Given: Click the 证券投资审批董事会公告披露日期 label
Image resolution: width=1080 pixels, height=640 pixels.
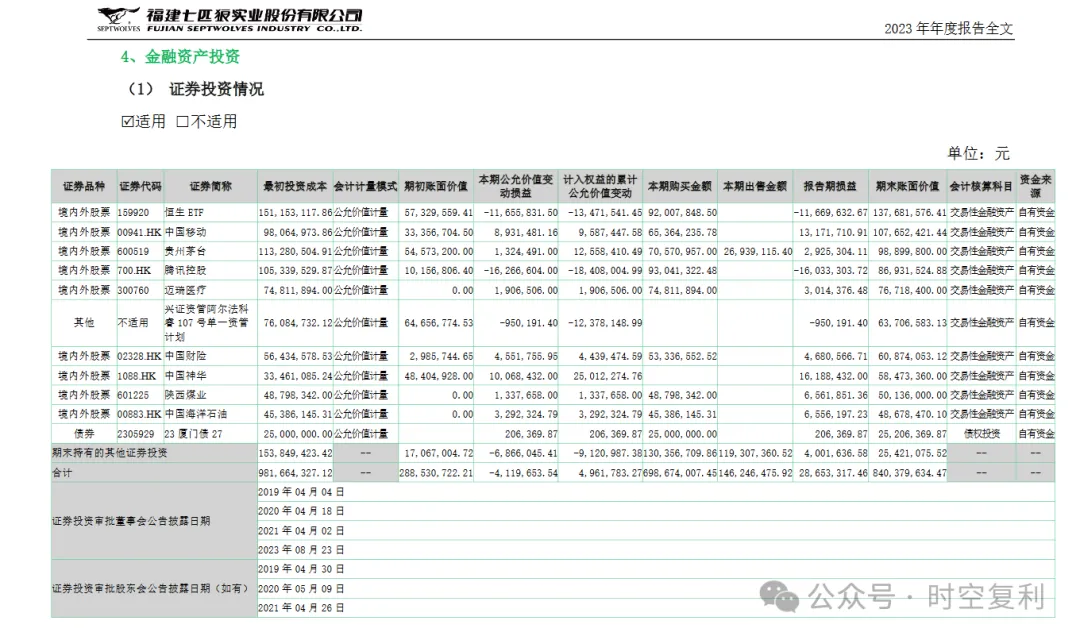Looking at the screenshot, I should tap(131, 521).
